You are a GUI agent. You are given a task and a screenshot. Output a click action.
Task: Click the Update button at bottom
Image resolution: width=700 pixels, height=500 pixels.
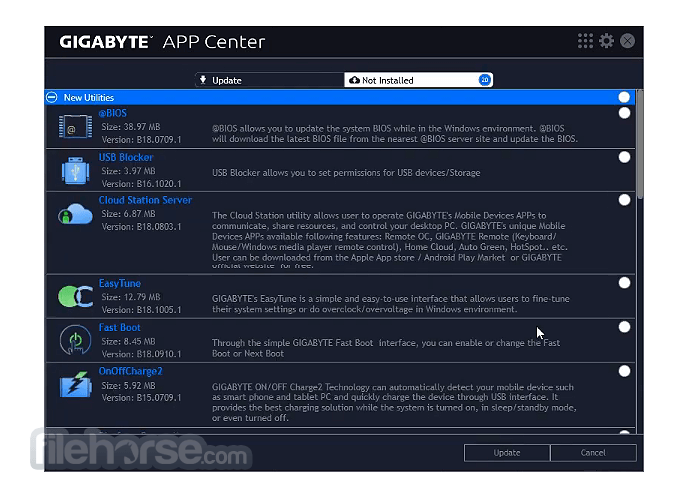tap(507, 453)
